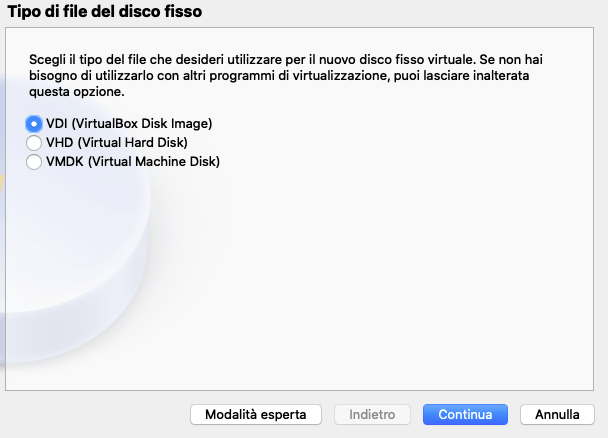
Task: Click the 'VMDK (Virtual Machine Disk)' label text
Action: [x=133, y=162]
